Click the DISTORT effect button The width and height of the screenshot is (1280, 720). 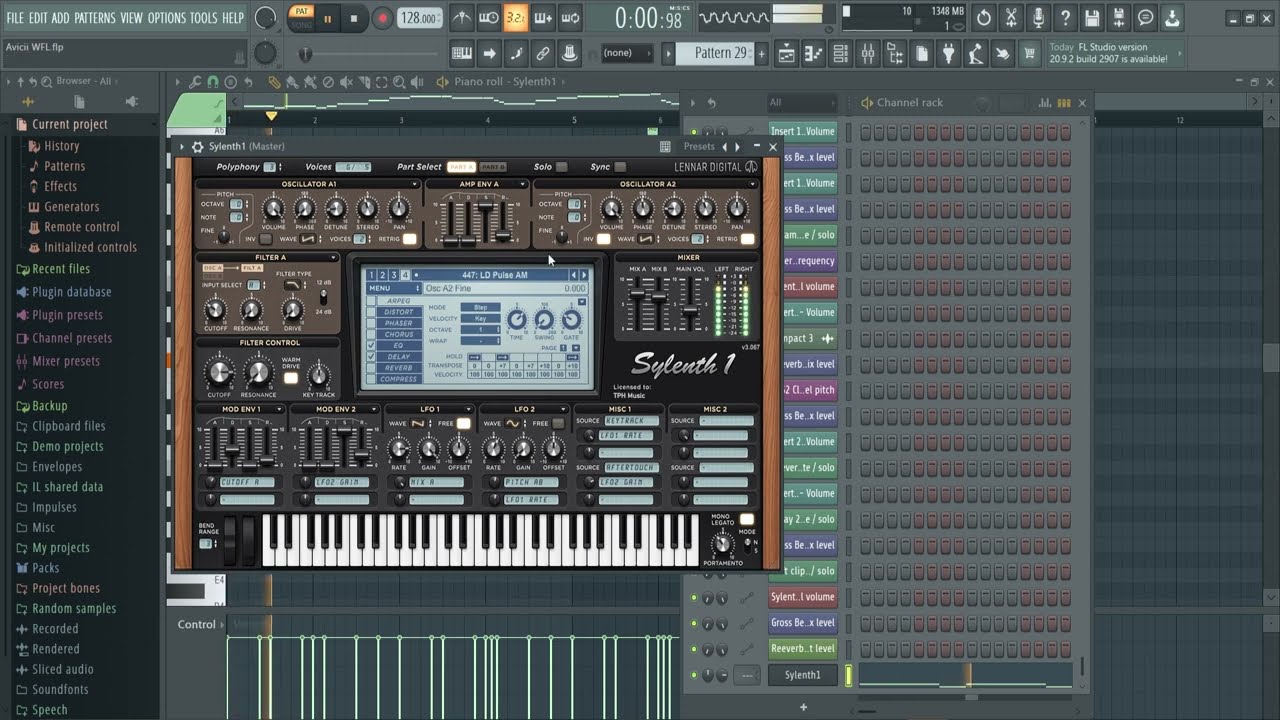point(399,312)
